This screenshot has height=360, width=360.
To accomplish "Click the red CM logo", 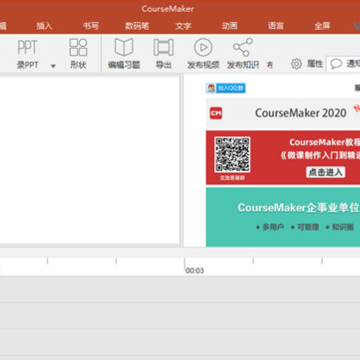I will 216,113.
